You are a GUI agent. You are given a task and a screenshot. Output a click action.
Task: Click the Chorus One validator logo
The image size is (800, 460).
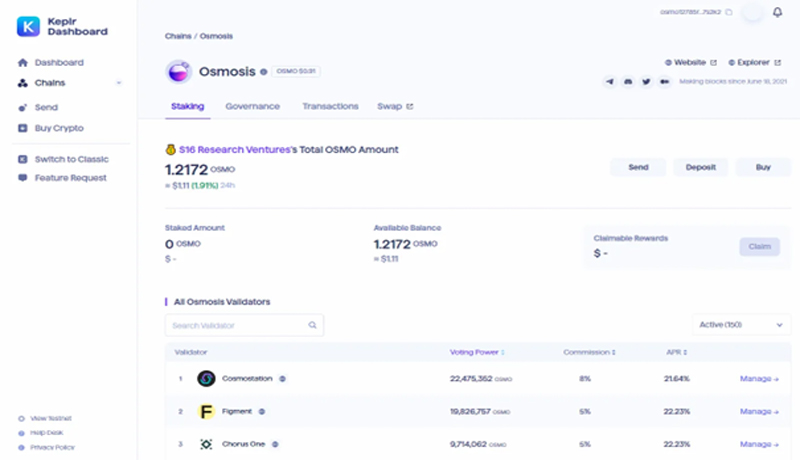pyautogui.click(x=206, y=444)
